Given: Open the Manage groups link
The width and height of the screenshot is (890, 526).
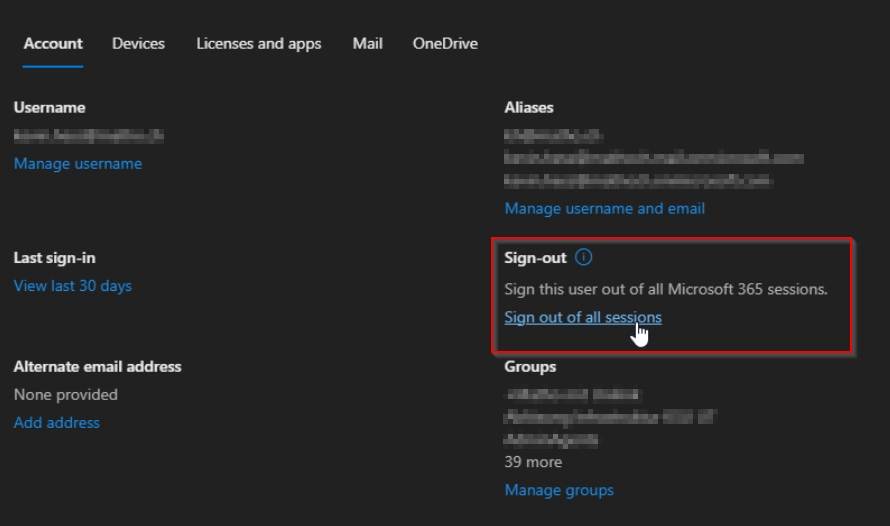Looking at the screenshot, I should pyautogui.click(x=559, y=490).
